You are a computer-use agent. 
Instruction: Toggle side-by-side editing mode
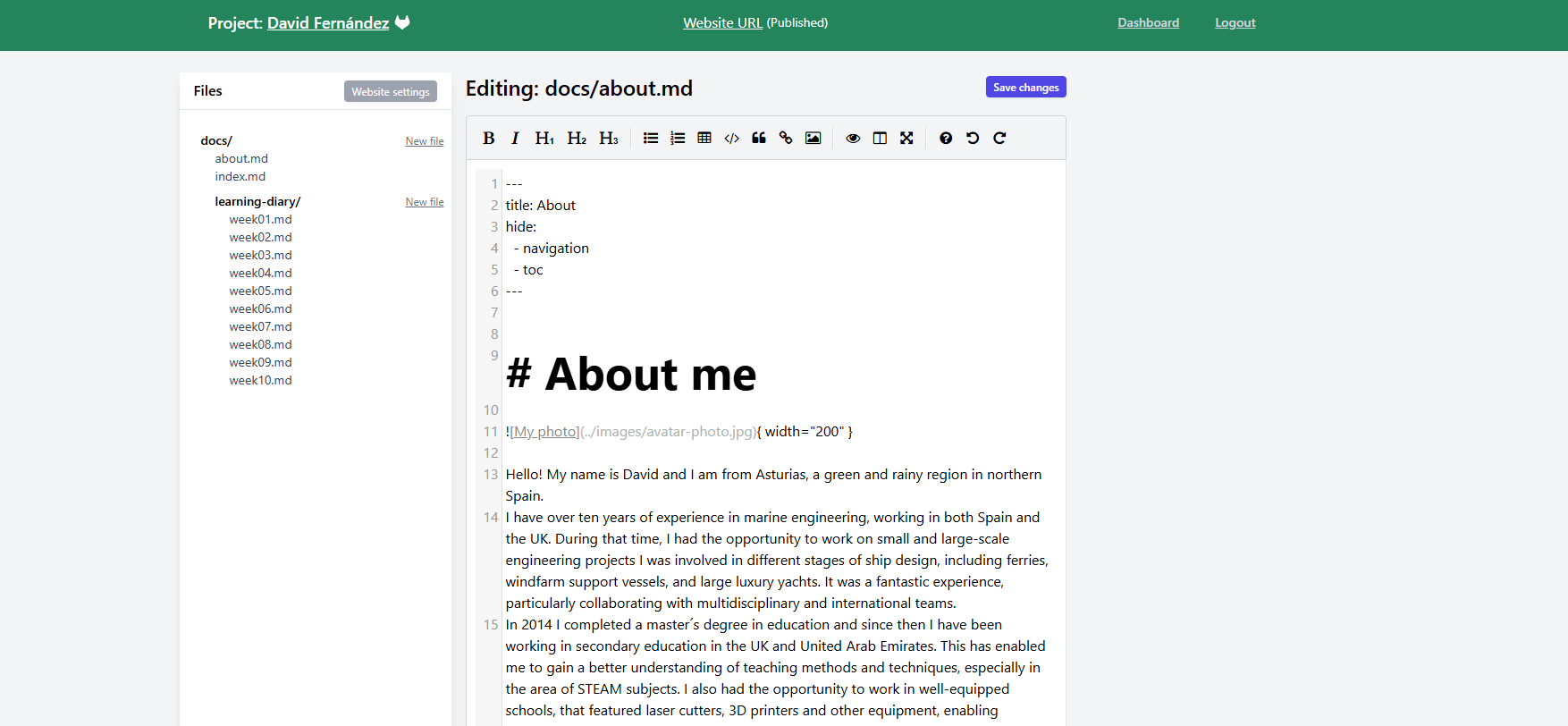880,138
